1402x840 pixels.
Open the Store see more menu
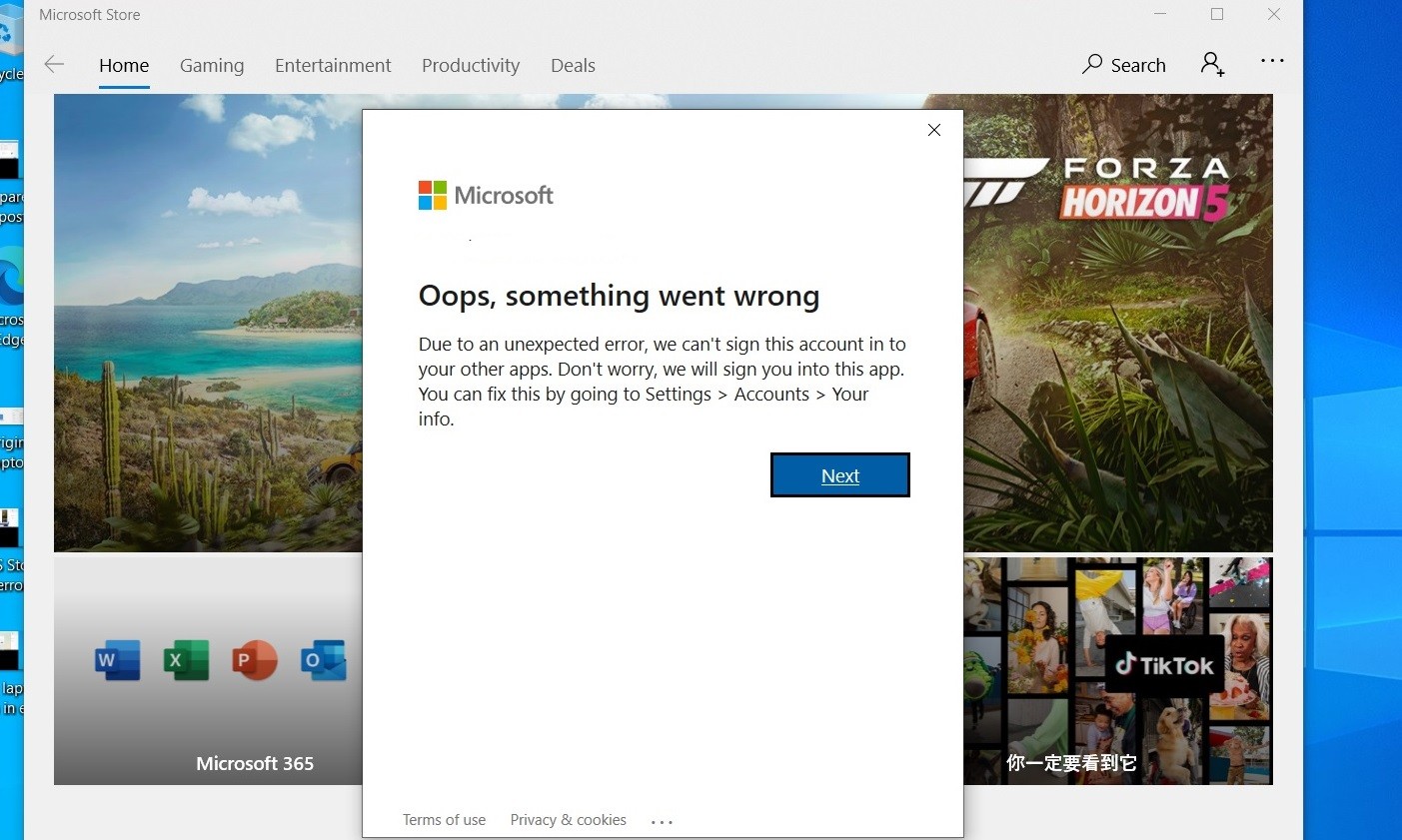click(1272, 61)
